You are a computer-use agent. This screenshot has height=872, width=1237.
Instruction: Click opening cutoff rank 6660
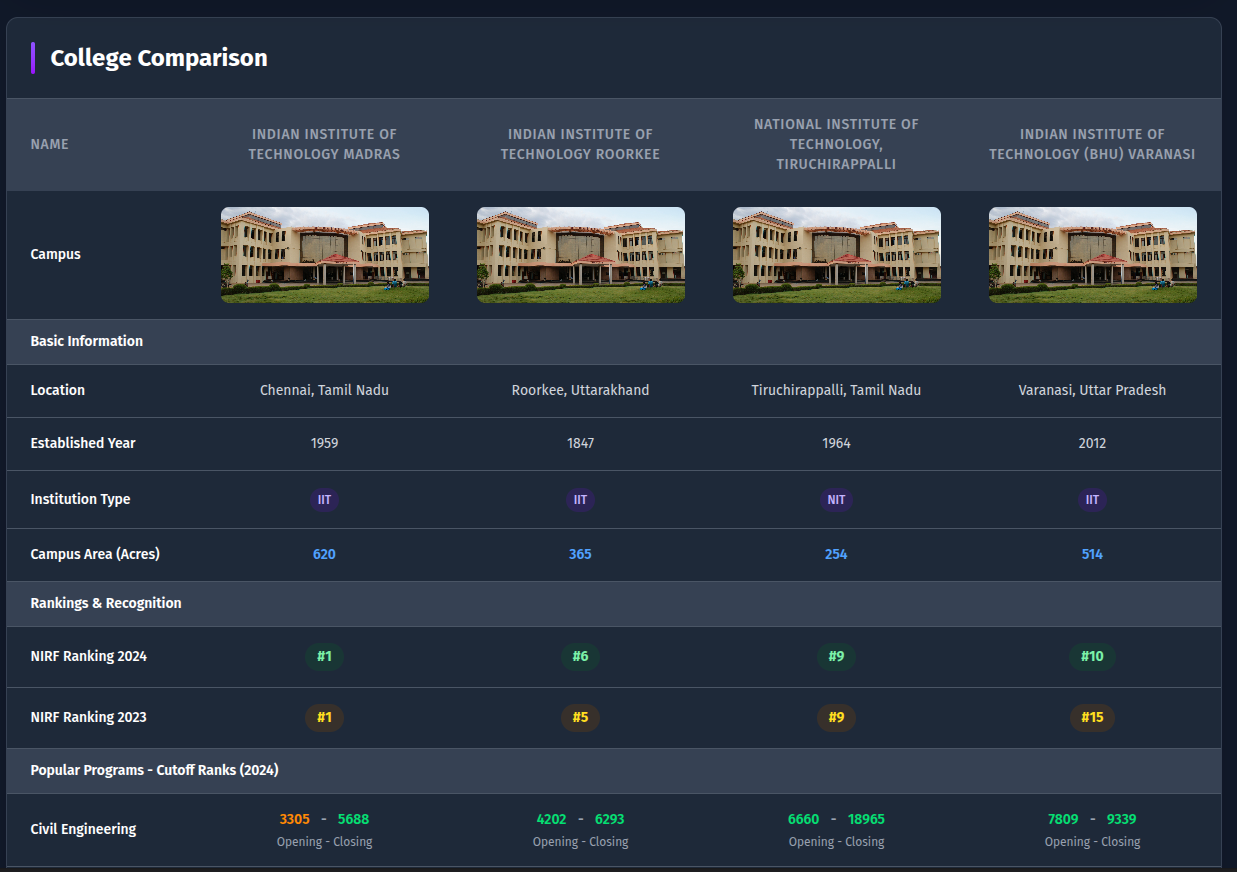(804, 819)
